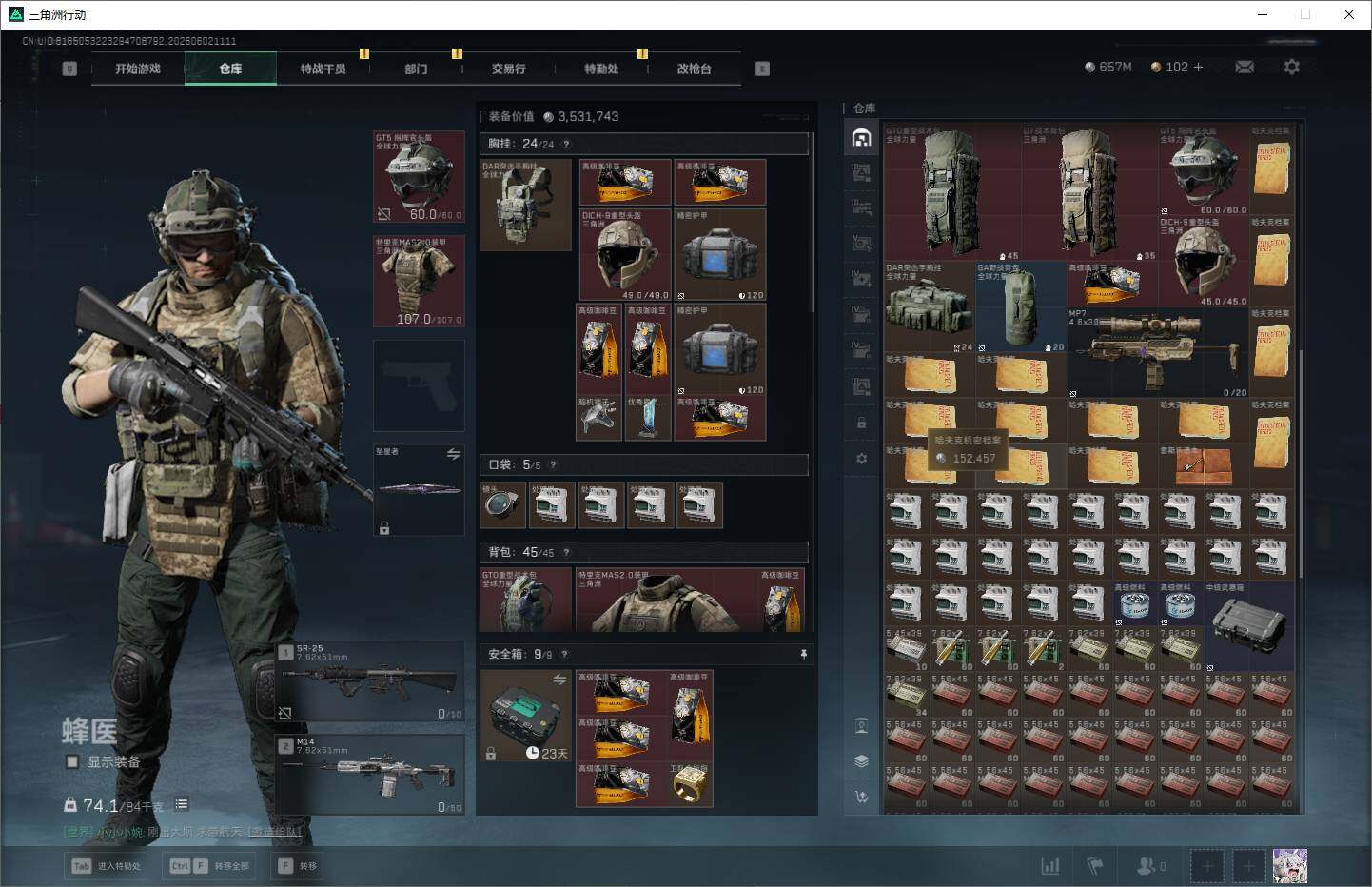Click the 657M currency icon
Screen dimensions: 1372x887
1089,67
